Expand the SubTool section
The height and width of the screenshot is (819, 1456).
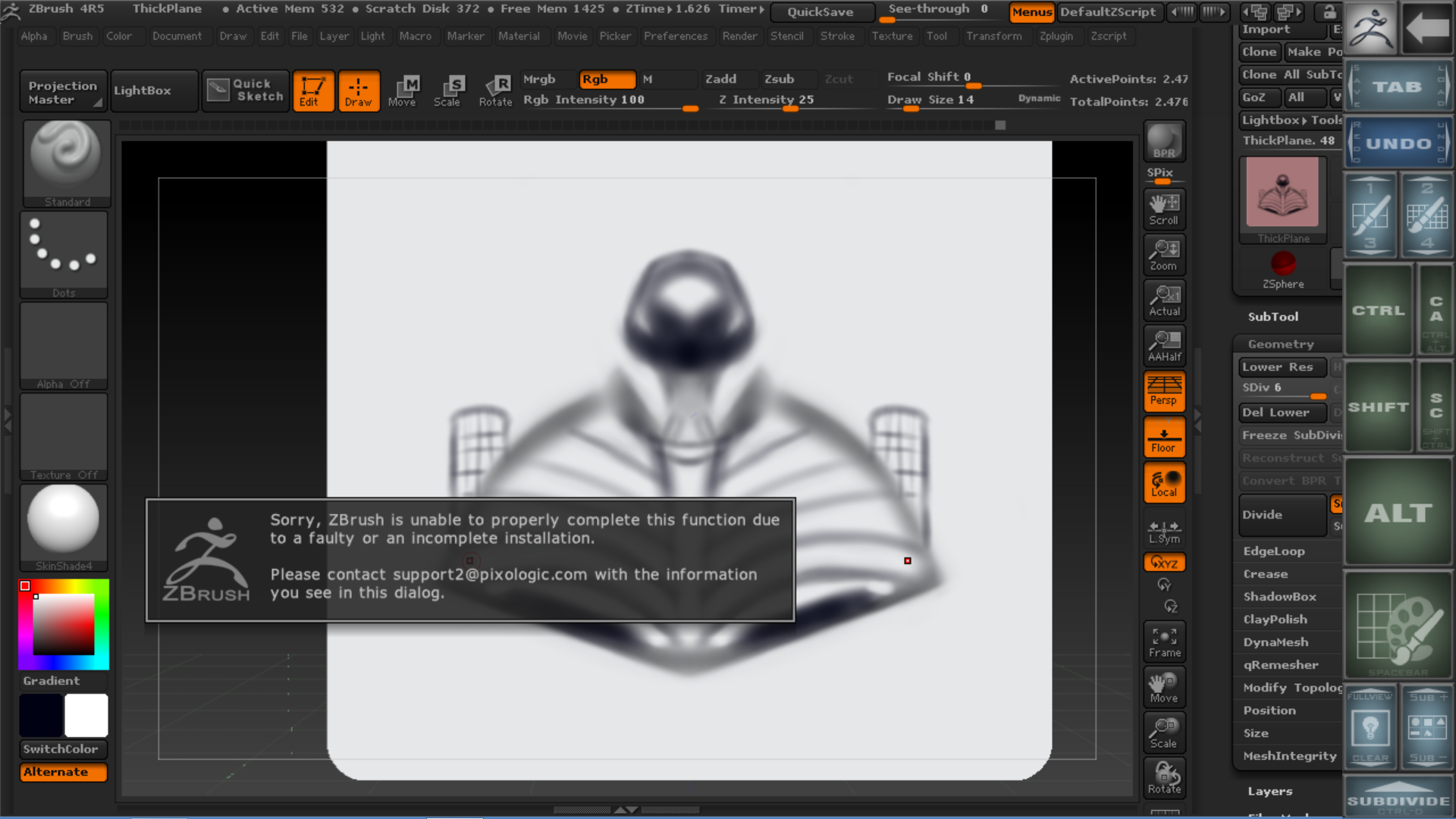[x=1273, y=316]
